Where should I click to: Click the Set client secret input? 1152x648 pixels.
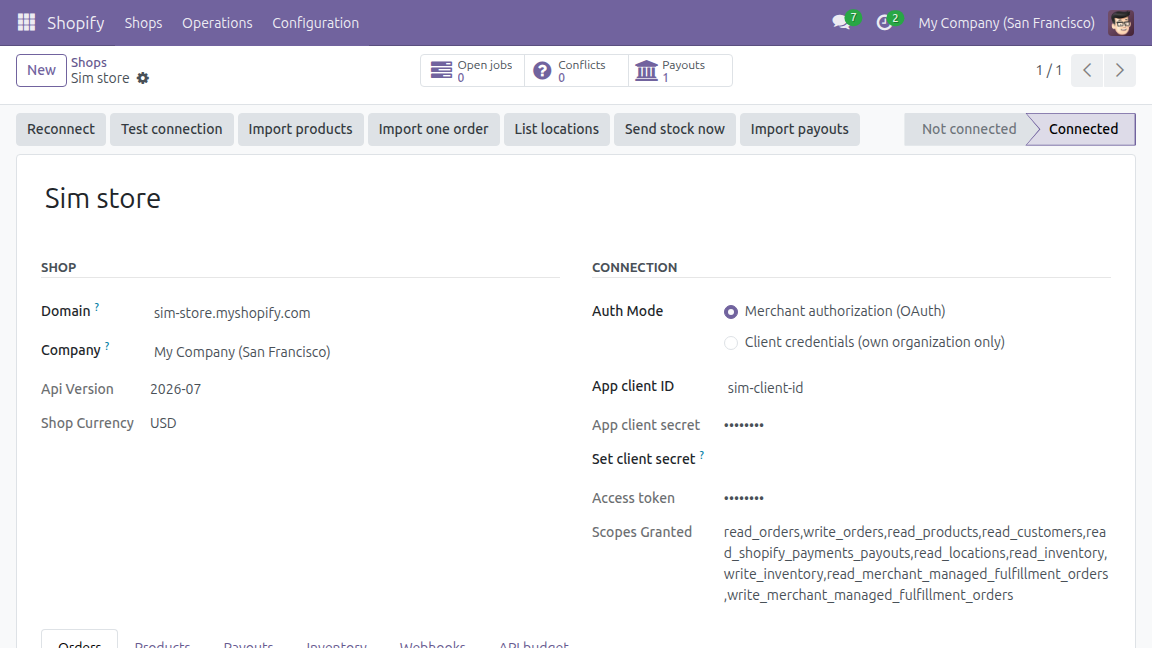click(x=917, y=460)
